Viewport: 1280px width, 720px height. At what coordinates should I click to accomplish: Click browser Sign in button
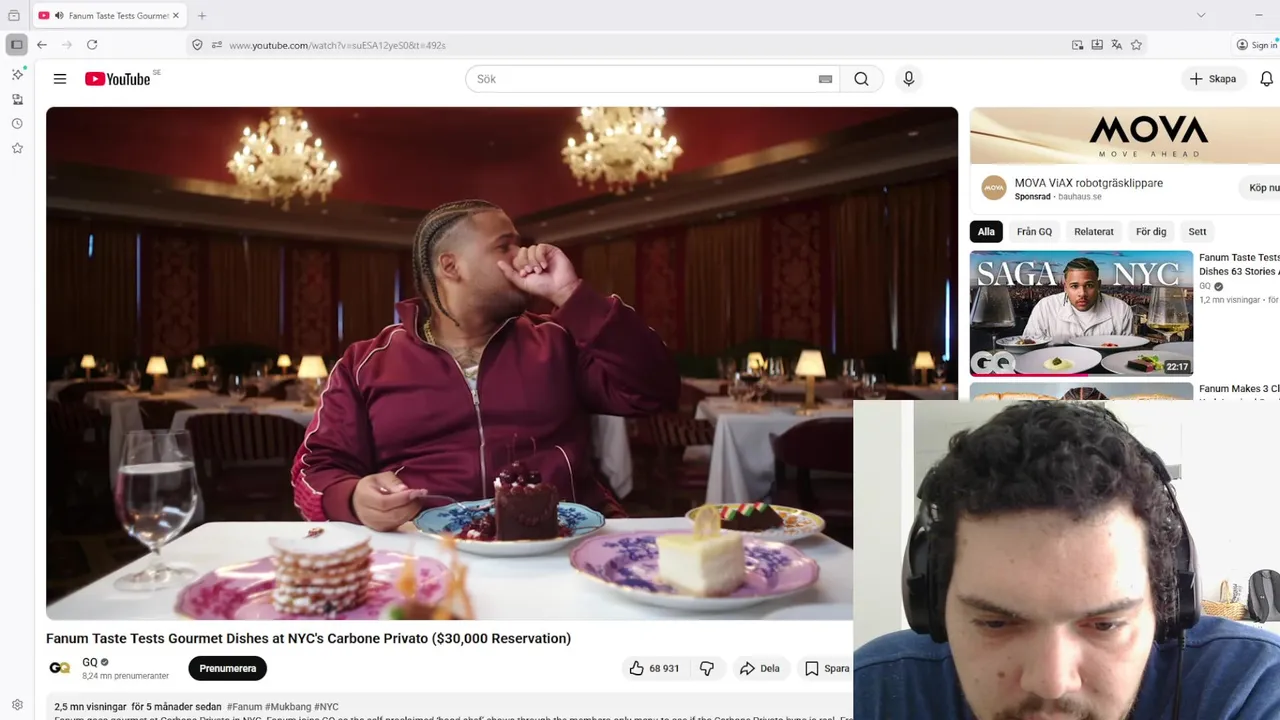(x=1257, y=45)
